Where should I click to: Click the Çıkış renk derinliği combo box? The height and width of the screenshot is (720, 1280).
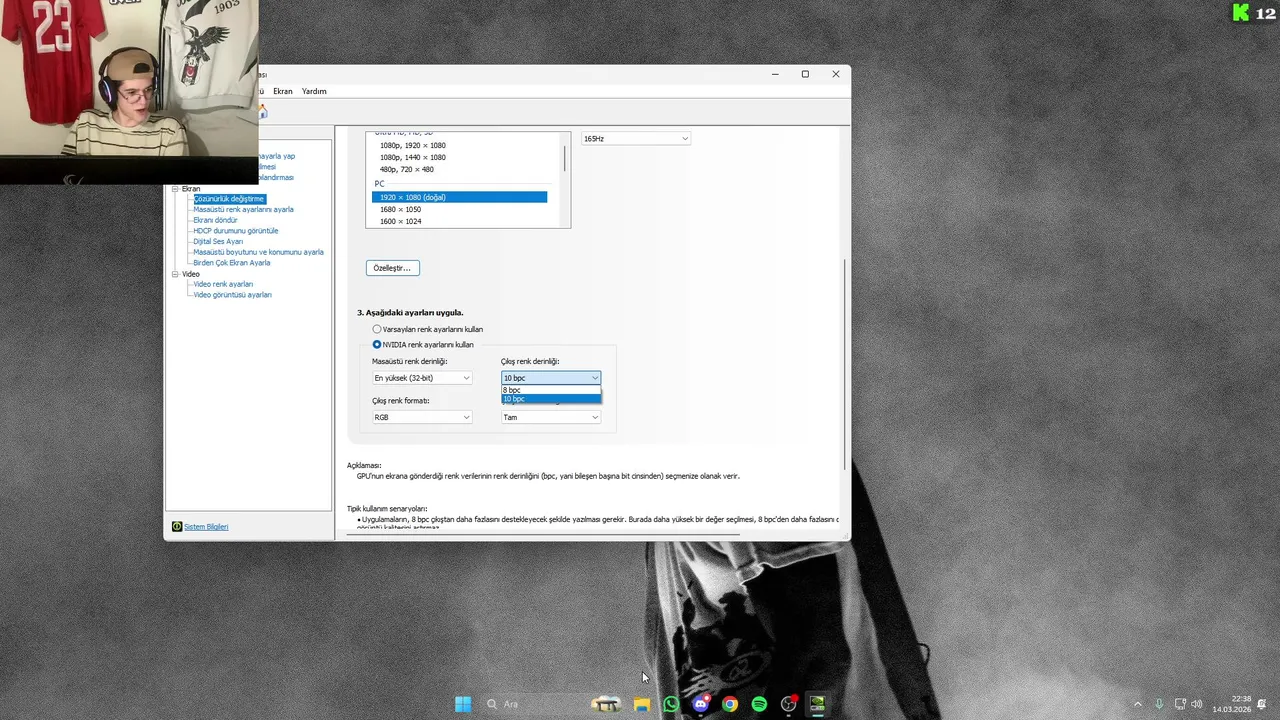[x=551, y=378]
